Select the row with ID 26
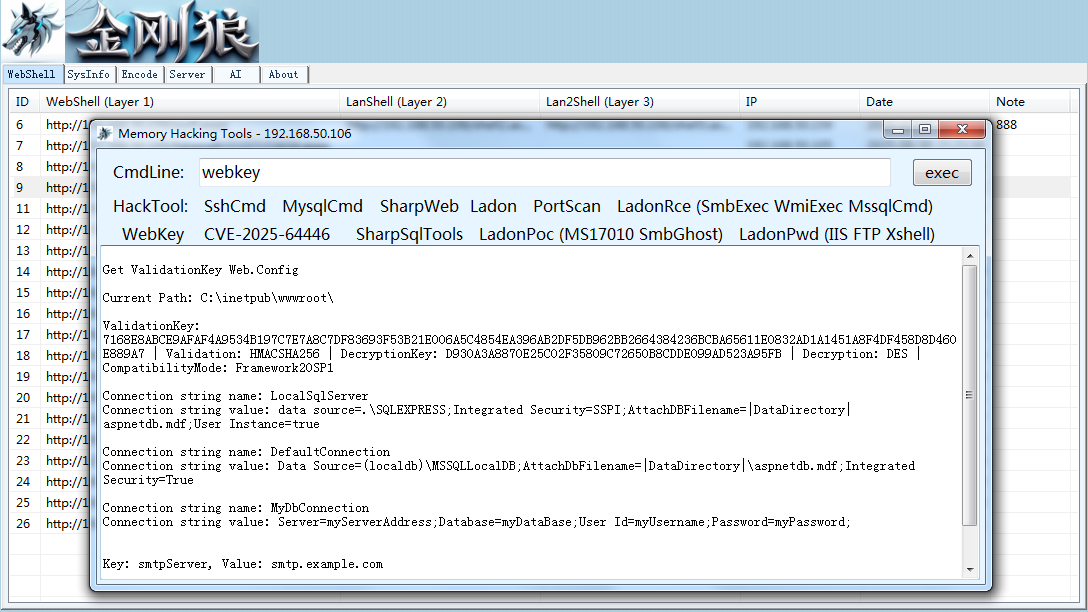Screen dimensions: 1088x612 pyautogui.click(x=49, y=523)
